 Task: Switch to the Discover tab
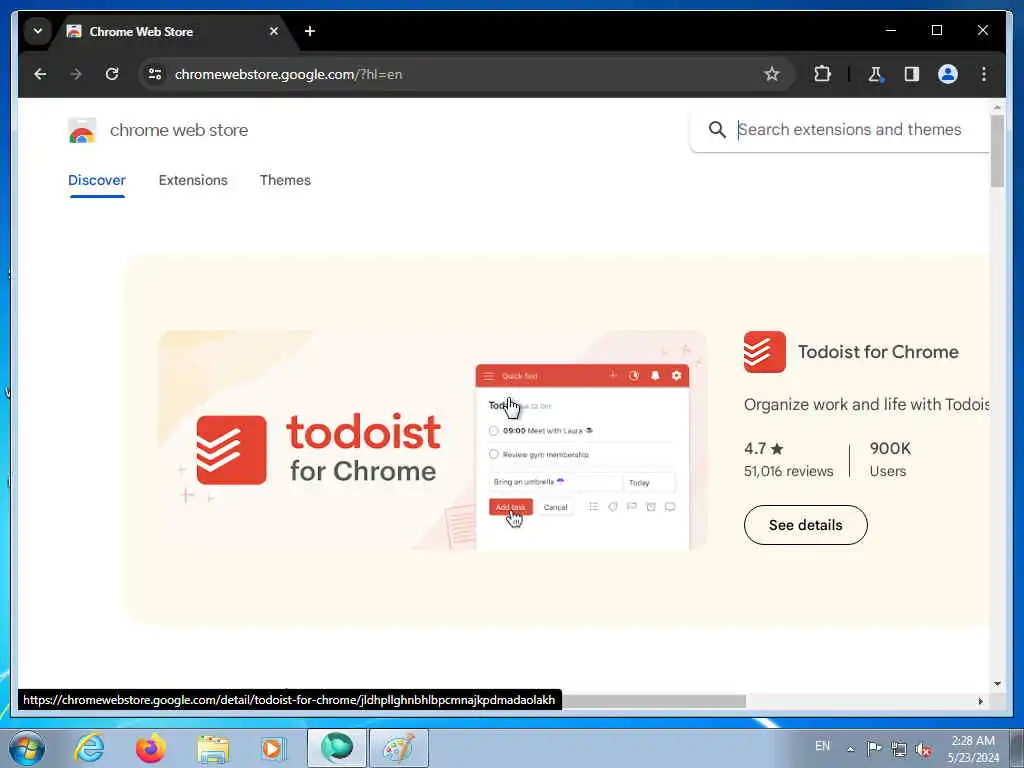(97, 180)
